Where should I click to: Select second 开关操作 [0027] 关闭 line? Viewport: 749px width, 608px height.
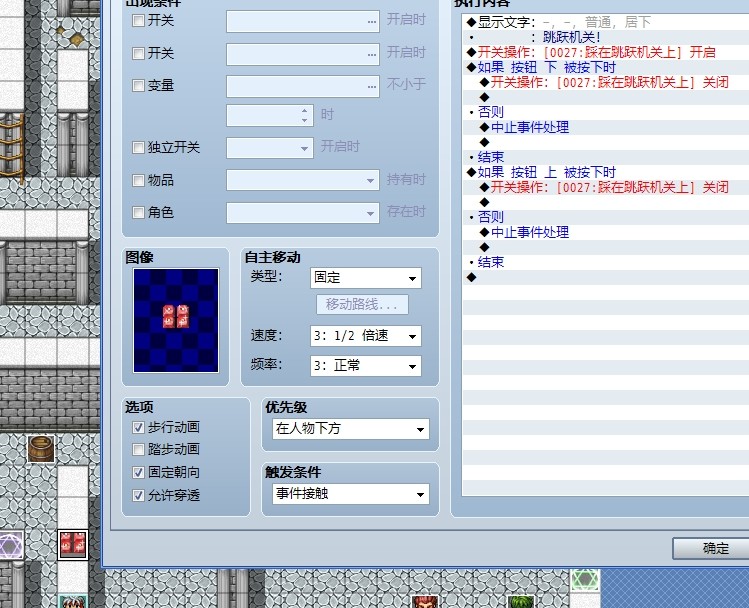605,187
